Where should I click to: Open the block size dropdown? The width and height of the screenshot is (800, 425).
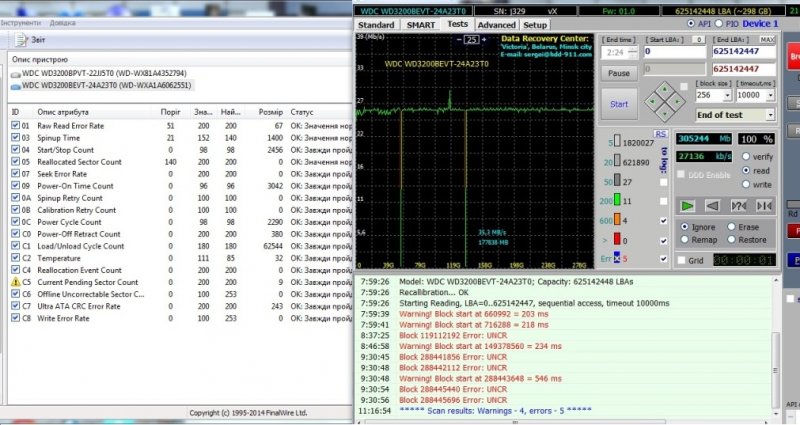pos(729,96)
